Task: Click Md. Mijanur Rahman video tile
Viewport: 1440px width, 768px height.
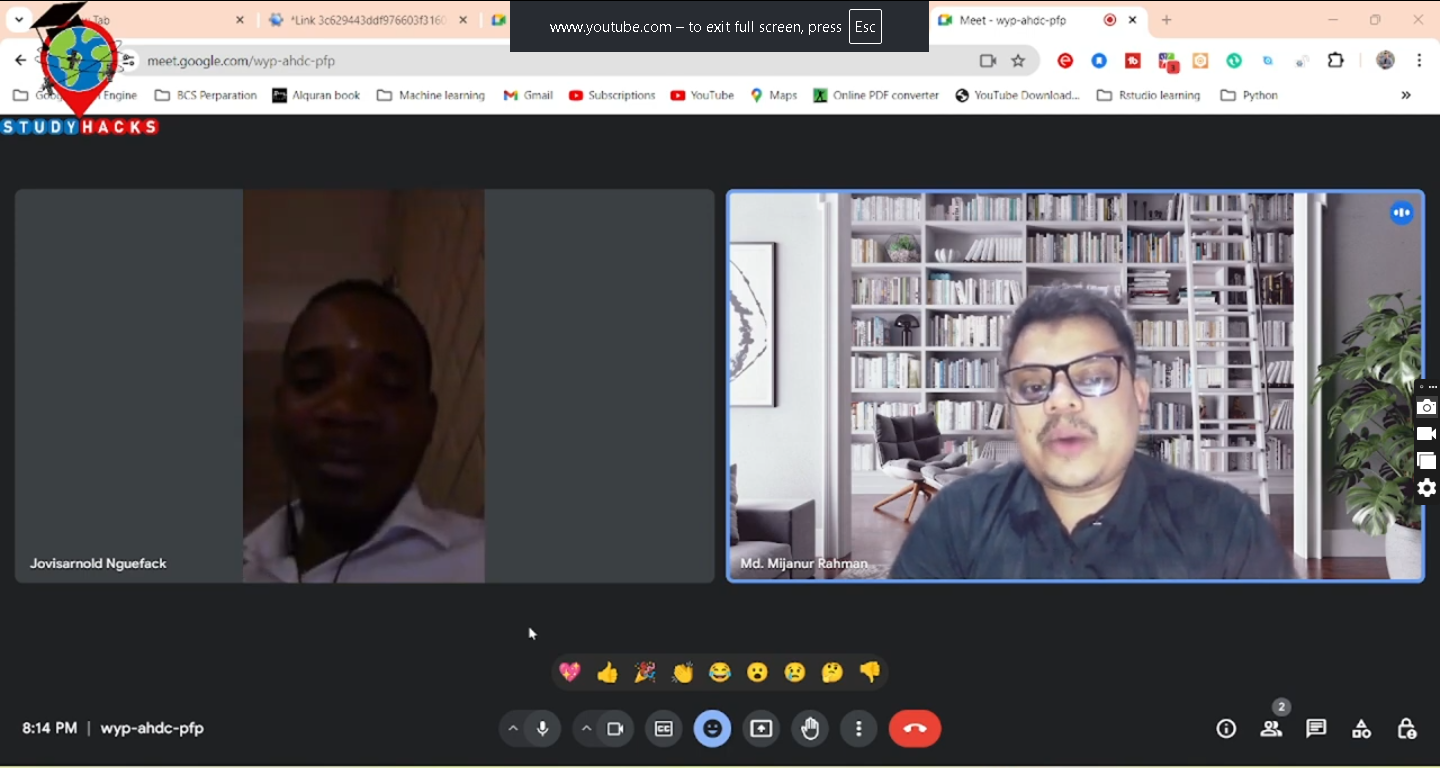Action: click(1075, 386)
